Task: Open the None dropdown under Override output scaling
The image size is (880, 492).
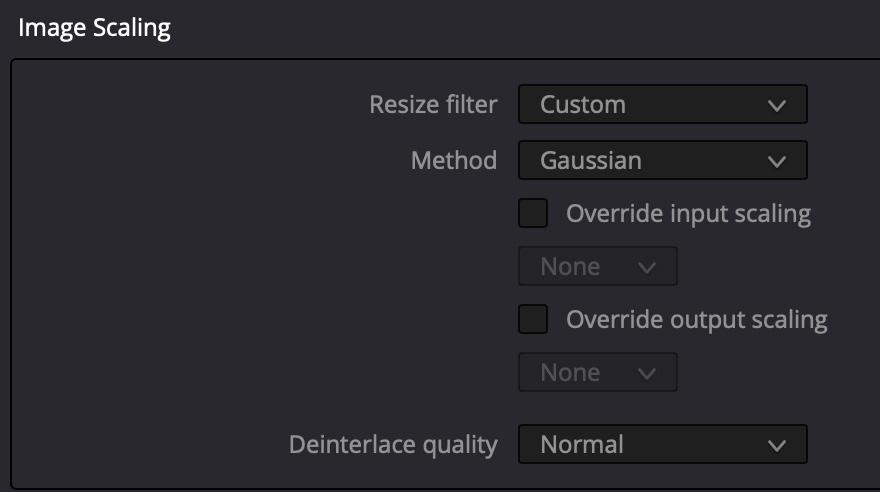Action: pyautogui.click(x=597, y=373)
